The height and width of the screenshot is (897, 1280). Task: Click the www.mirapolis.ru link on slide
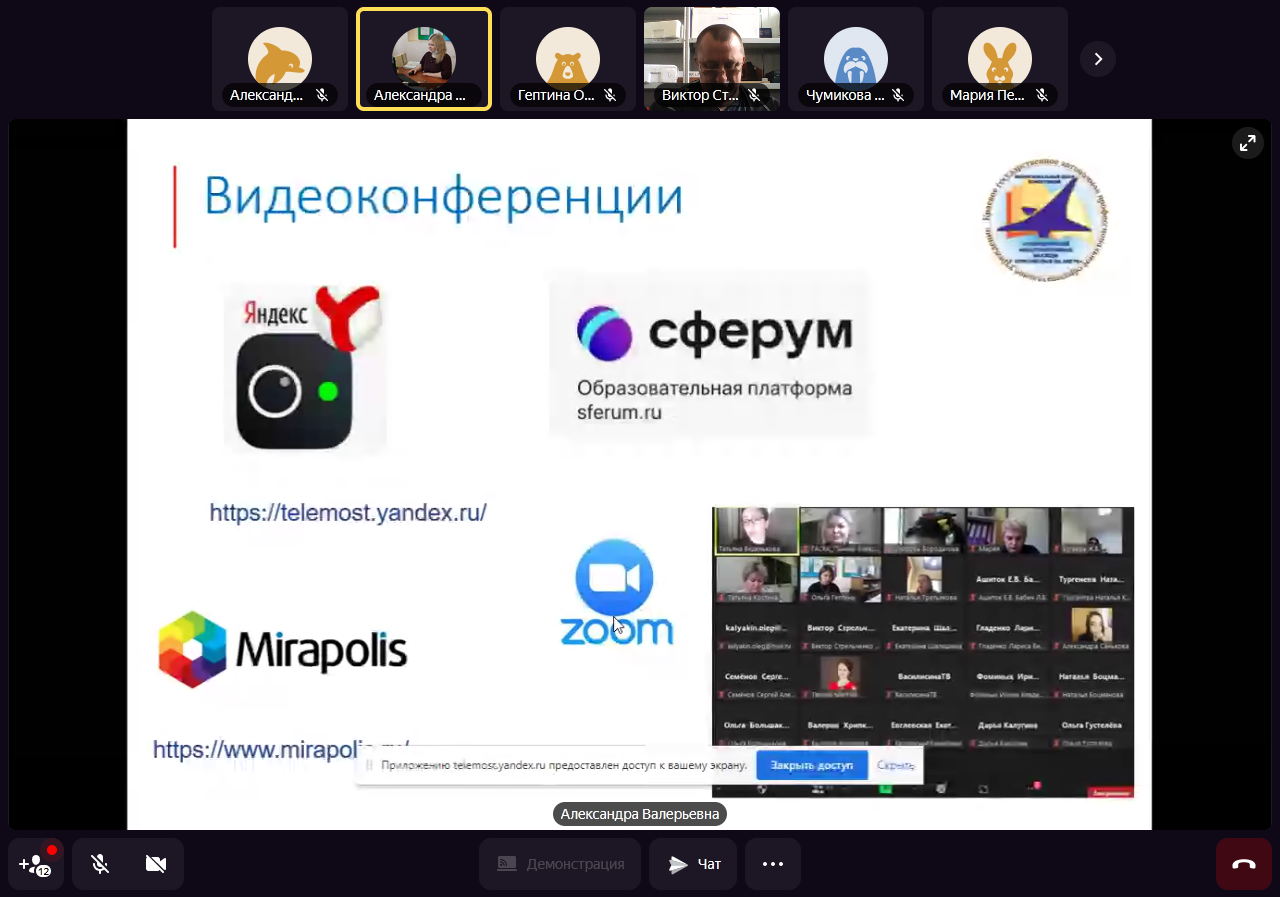click(x=281, y=749)
